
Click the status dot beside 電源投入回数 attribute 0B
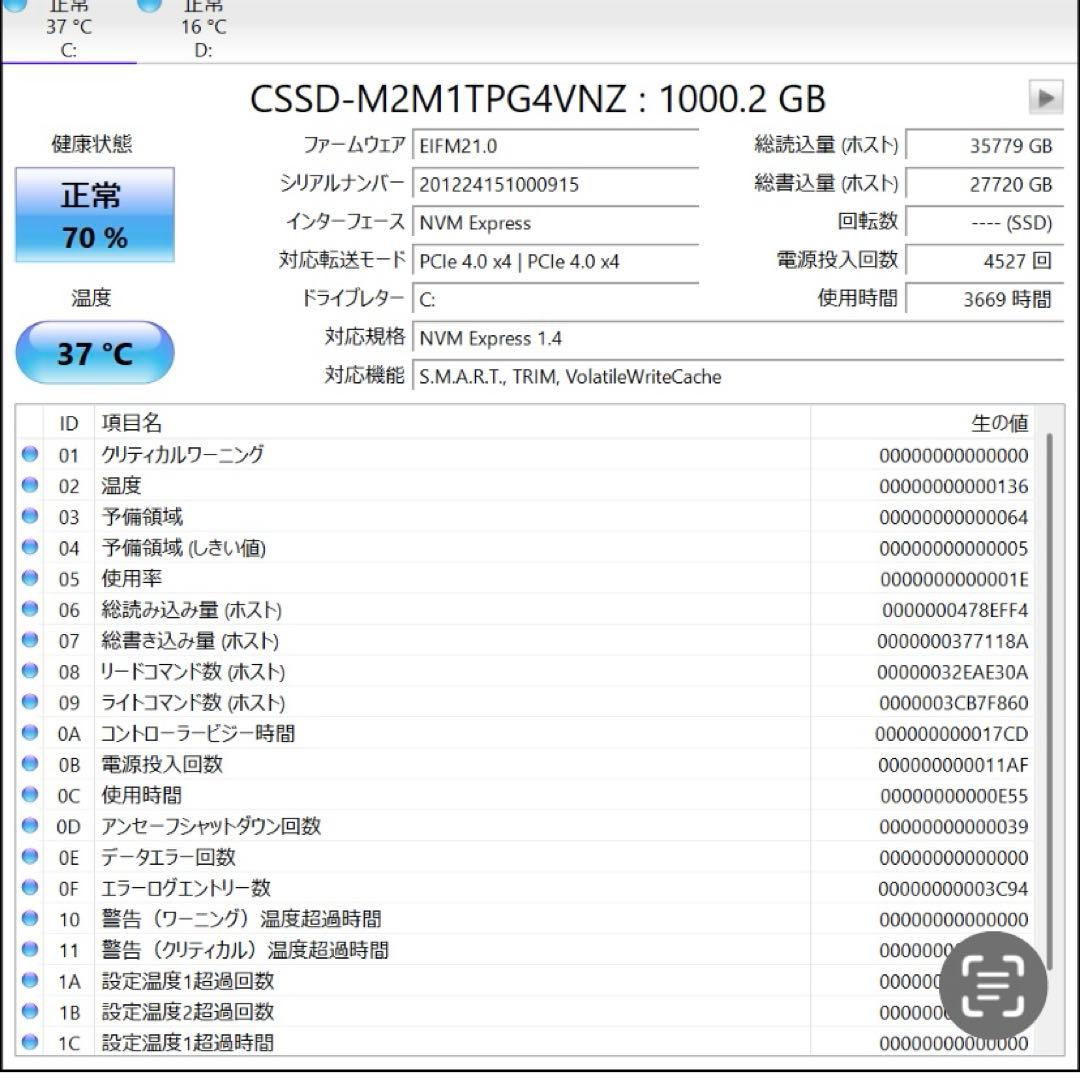pos(29,764)
